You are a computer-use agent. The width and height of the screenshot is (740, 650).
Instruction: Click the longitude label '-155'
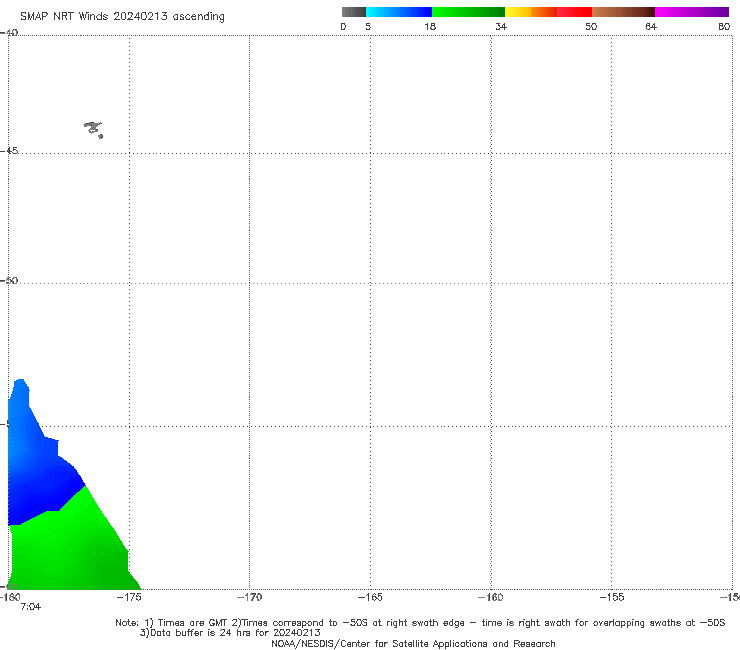(612, 597)
